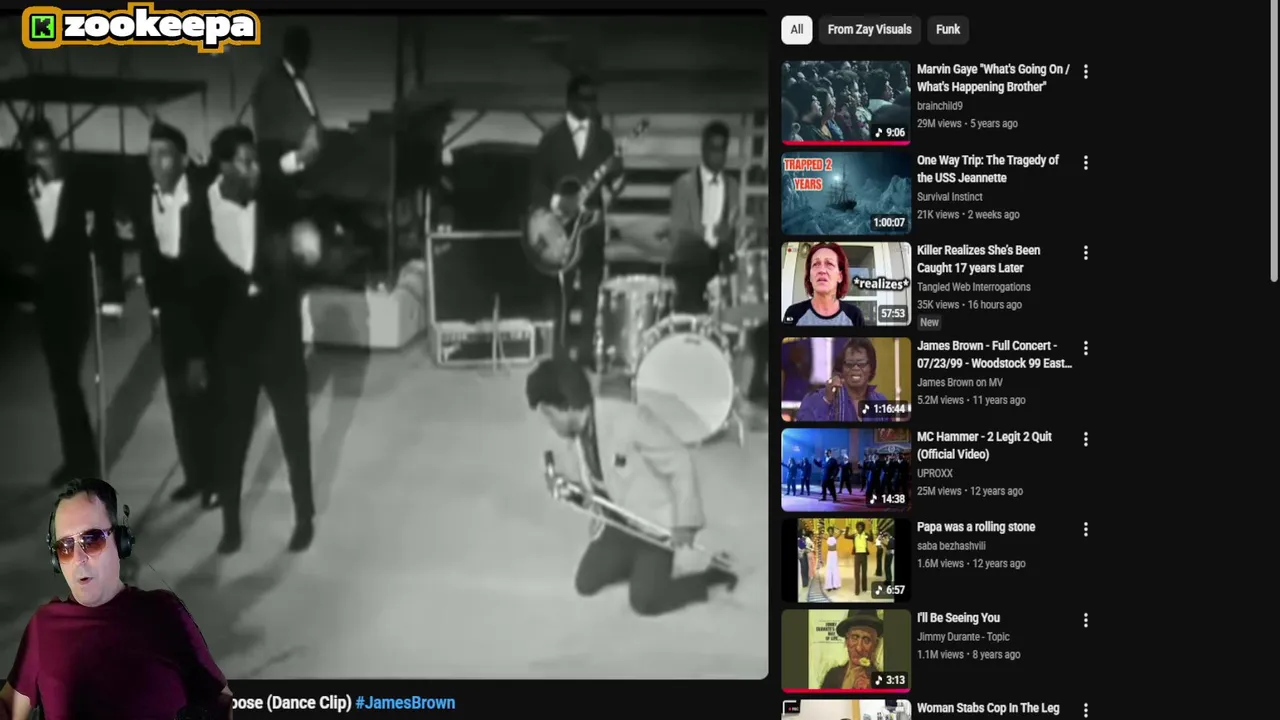1280x720 pixels.
Task: Open options menu for One Way Trip video
Action: [1085, 162]
